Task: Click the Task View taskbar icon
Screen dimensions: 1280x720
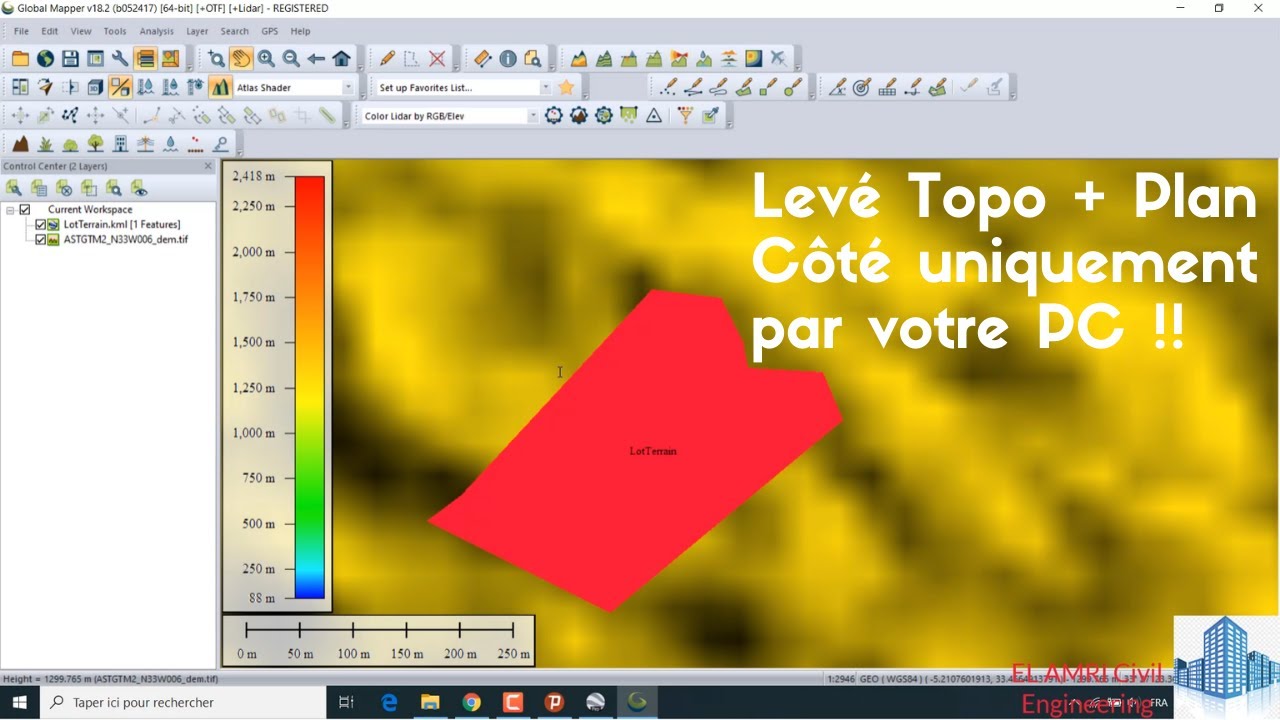Action: [346, 702]
